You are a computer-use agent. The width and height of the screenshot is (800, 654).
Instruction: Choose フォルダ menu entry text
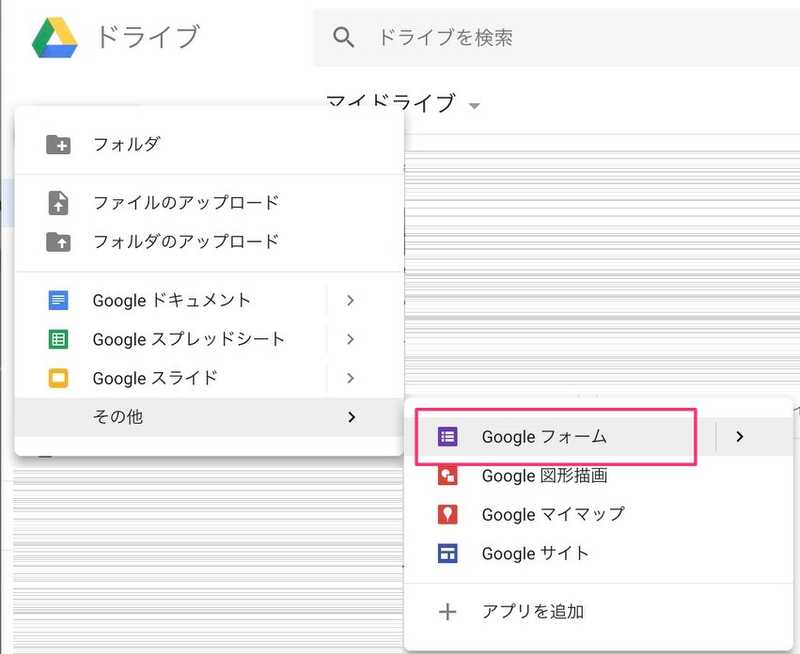coord(127,144)
